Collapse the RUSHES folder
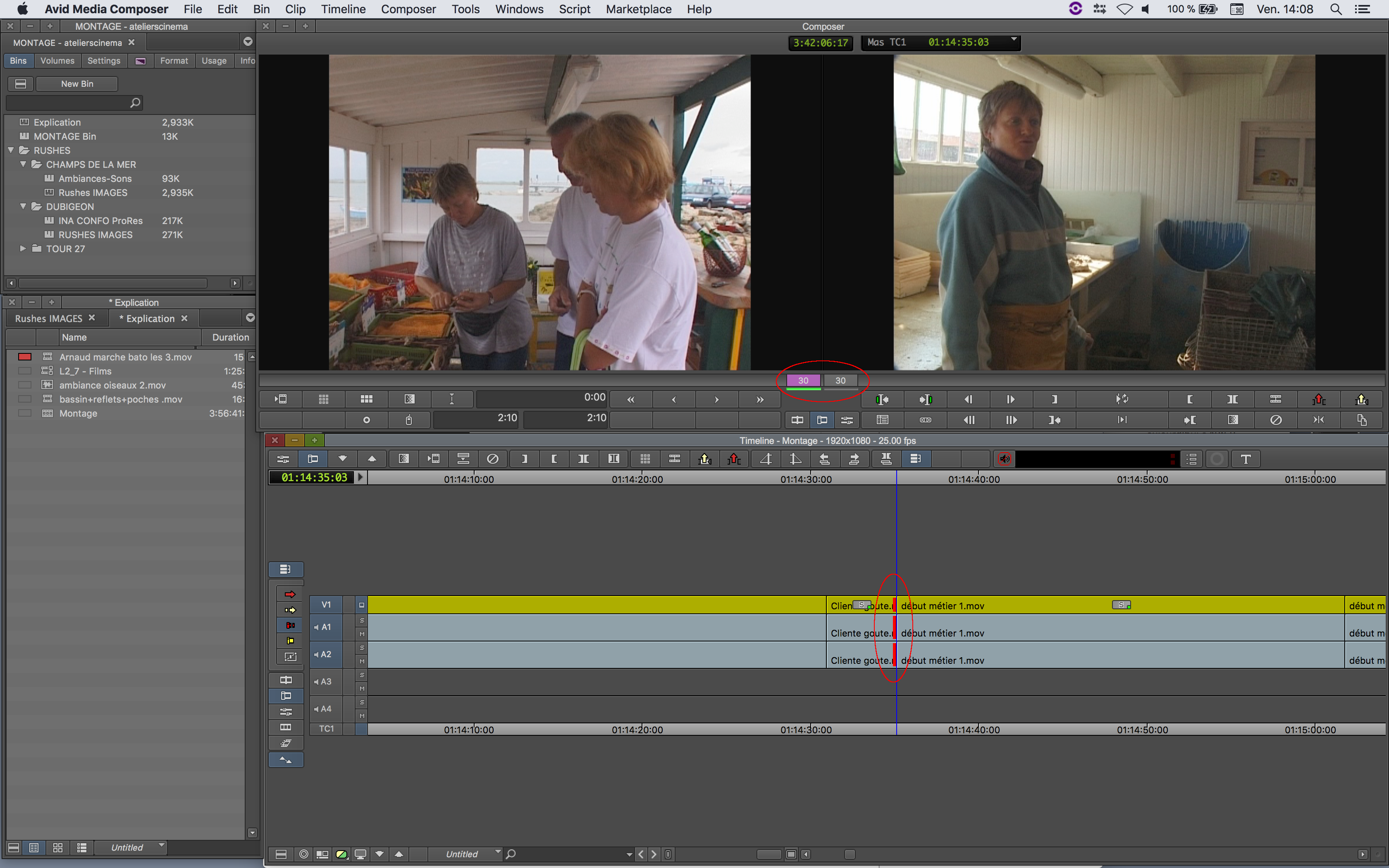 click(11, 150)
